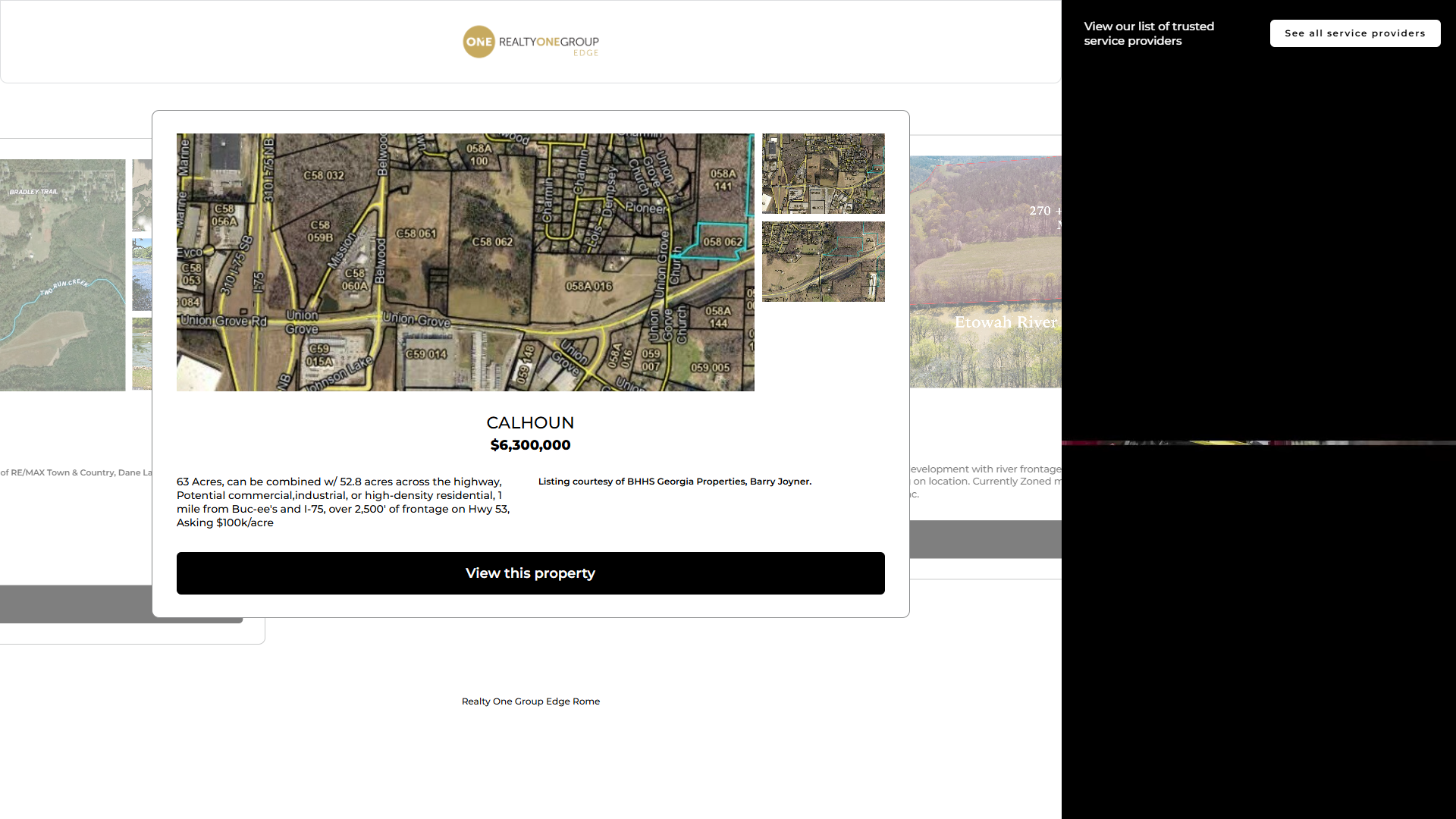Open the large Calhoun parcel map image

pyautogui.click(x=465, y=262)
